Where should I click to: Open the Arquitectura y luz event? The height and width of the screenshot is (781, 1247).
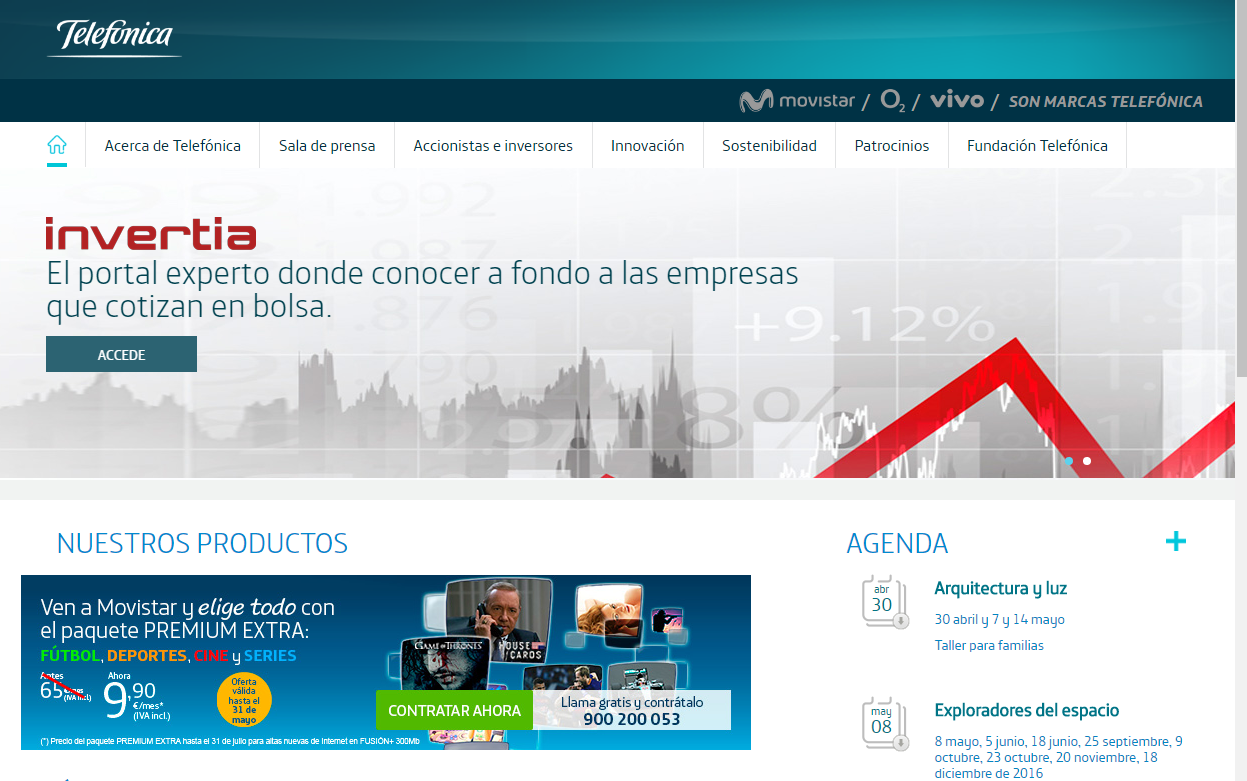1001,588
